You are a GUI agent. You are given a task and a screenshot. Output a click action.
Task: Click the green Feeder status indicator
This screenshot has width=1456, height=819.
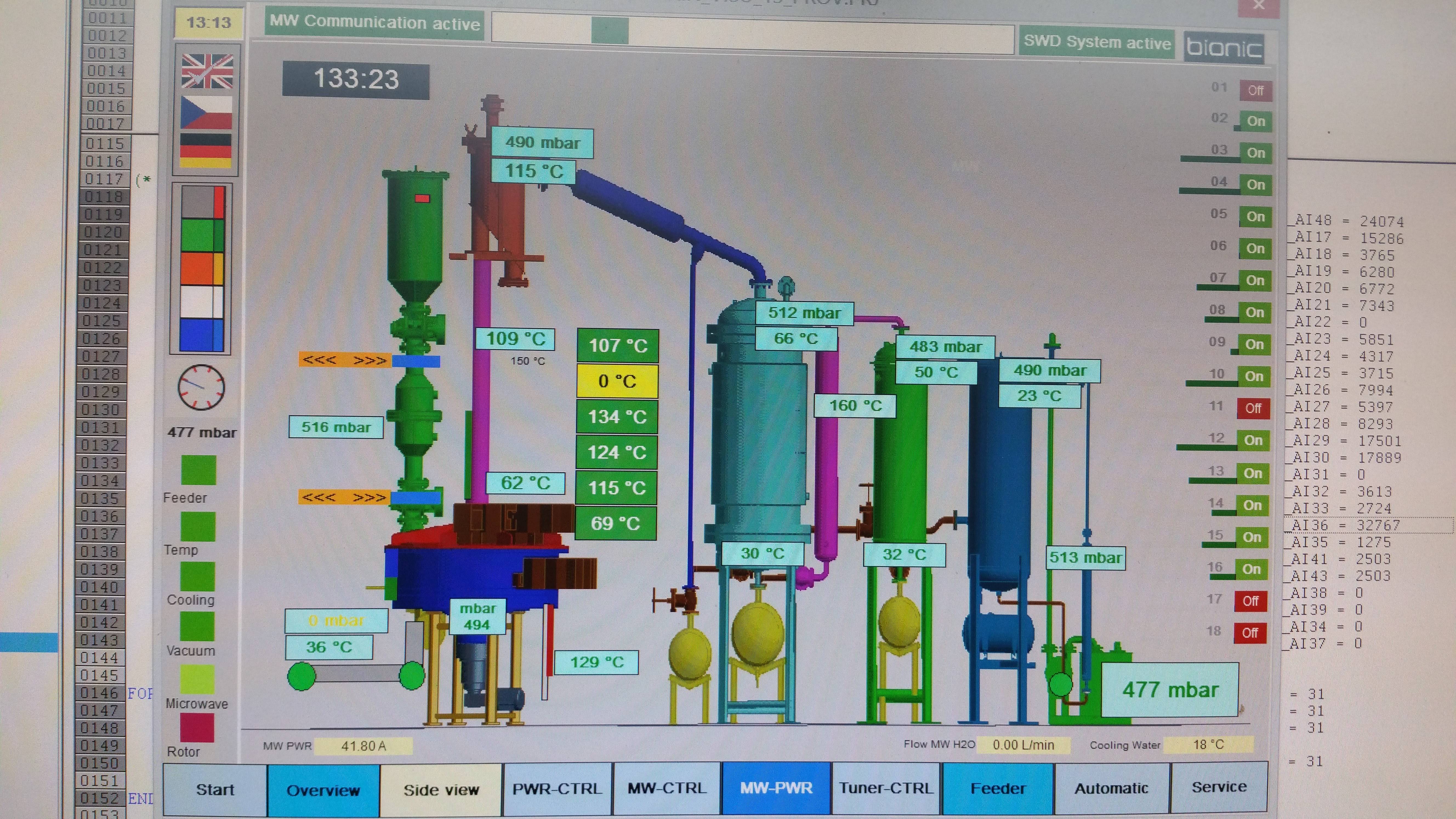click(198, 470)
